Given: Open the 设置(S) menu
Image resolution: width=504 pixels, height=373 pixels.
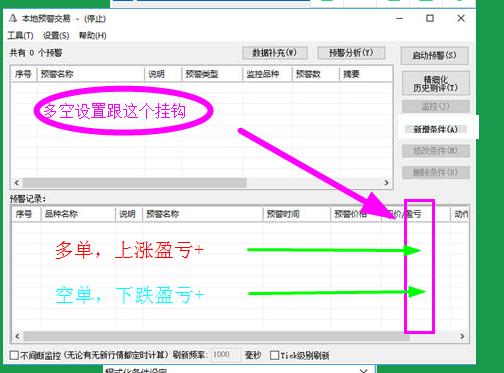Looking at the screenshot, I should 56,35.
